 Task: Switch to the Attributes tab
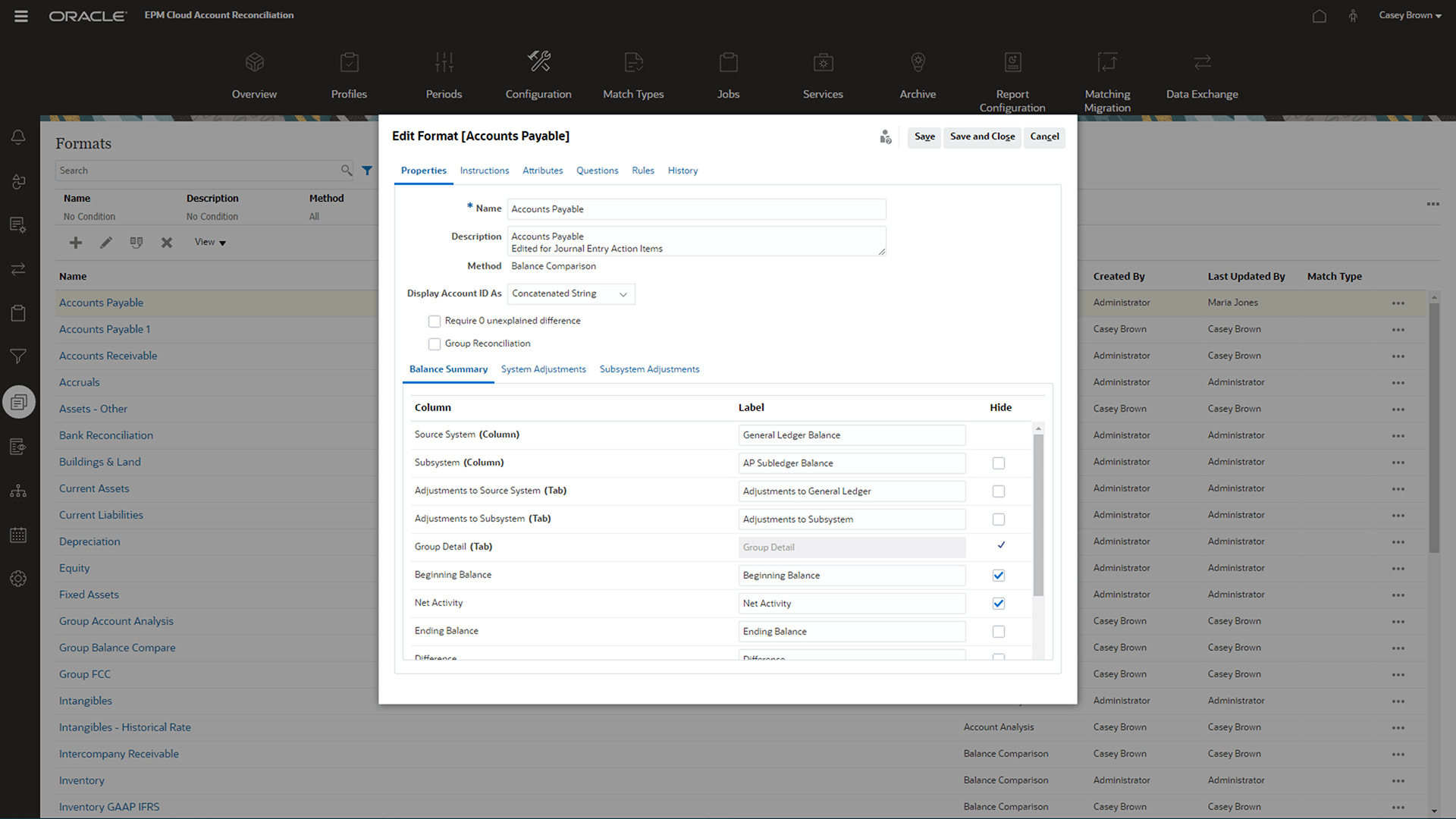point(542,171)
